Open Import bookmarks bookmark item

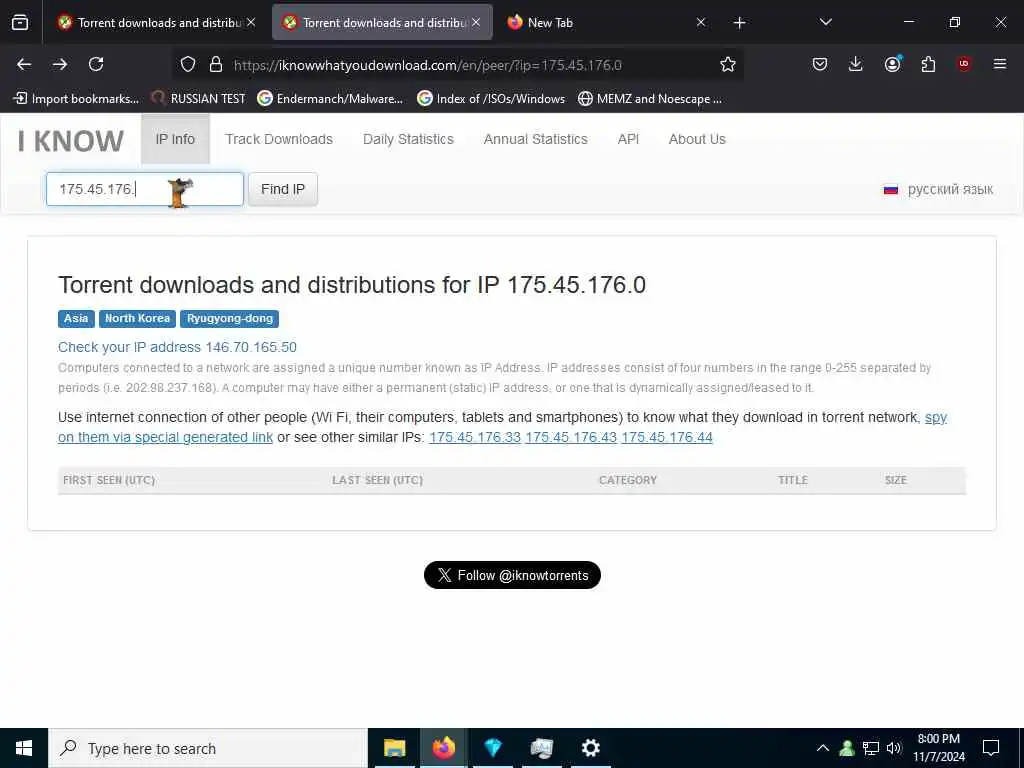click(76, 99)
